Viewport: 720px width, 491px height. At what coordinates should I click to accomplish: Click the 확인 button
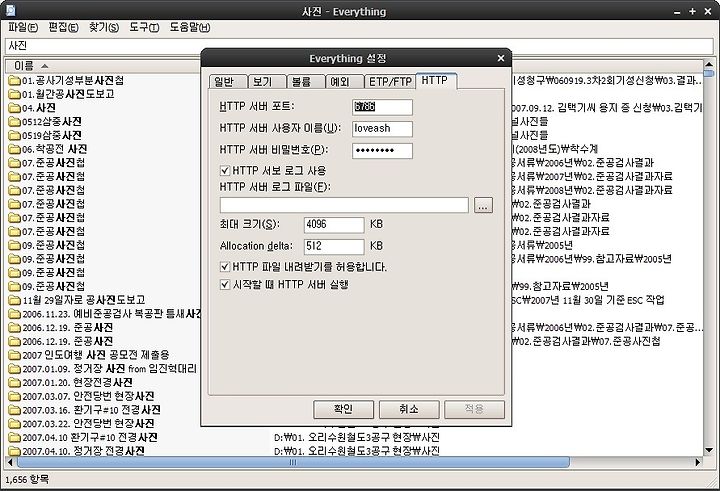pos(343,409)
